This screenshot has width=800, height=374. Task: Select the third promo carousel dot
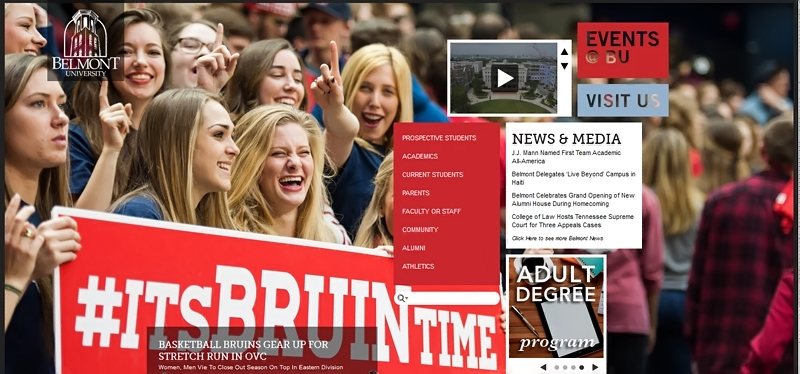(573, 367)
